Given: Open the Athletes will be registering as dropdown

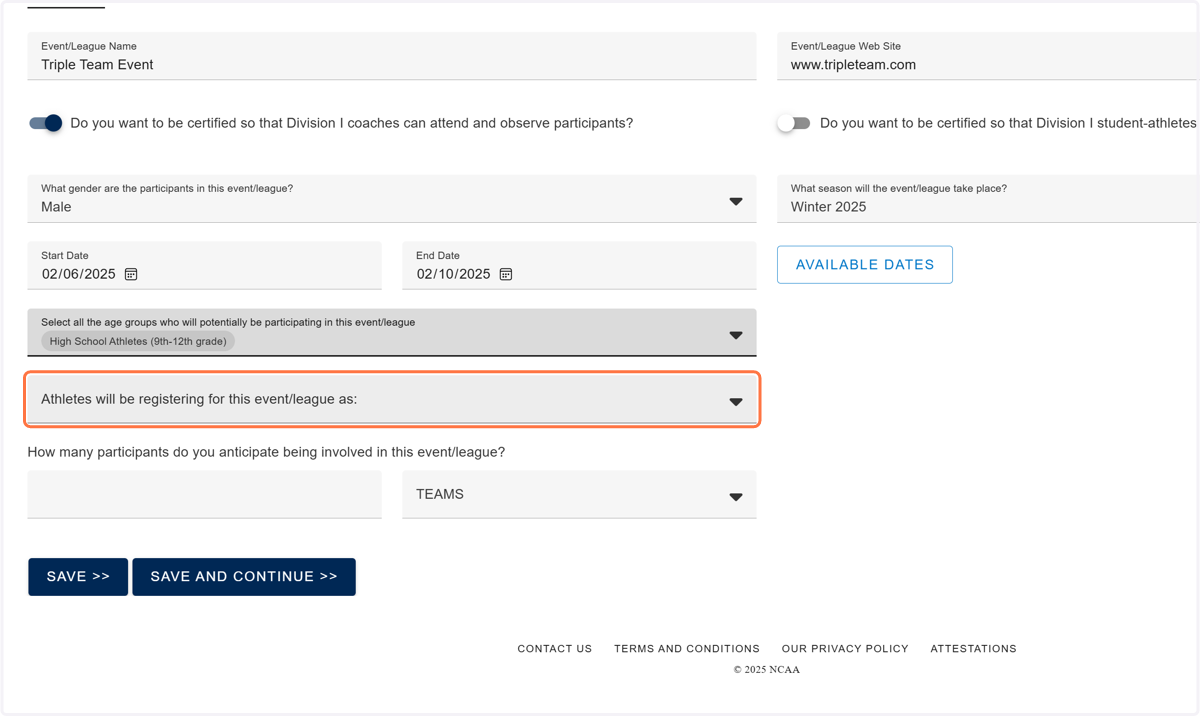Looking at the screenshot, I should point(392,400).
